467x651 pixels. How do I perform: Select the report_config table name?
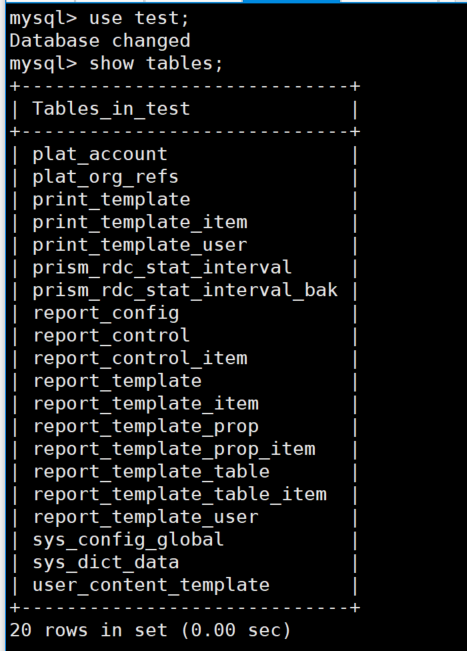[x=106, y=313]
